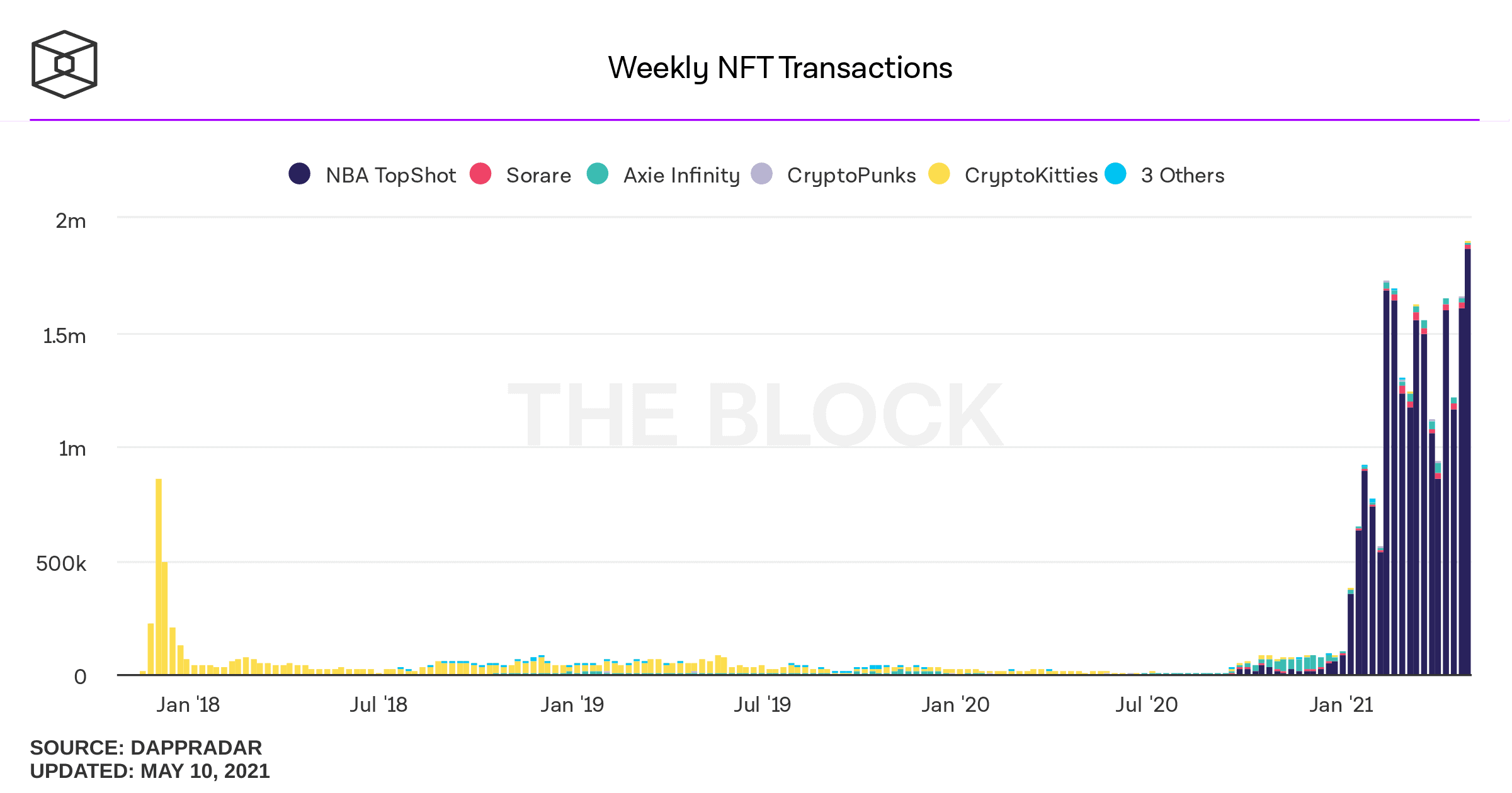Toggle the 3 Others series label
This screenshot has height=793, width=1512.
1183,176
